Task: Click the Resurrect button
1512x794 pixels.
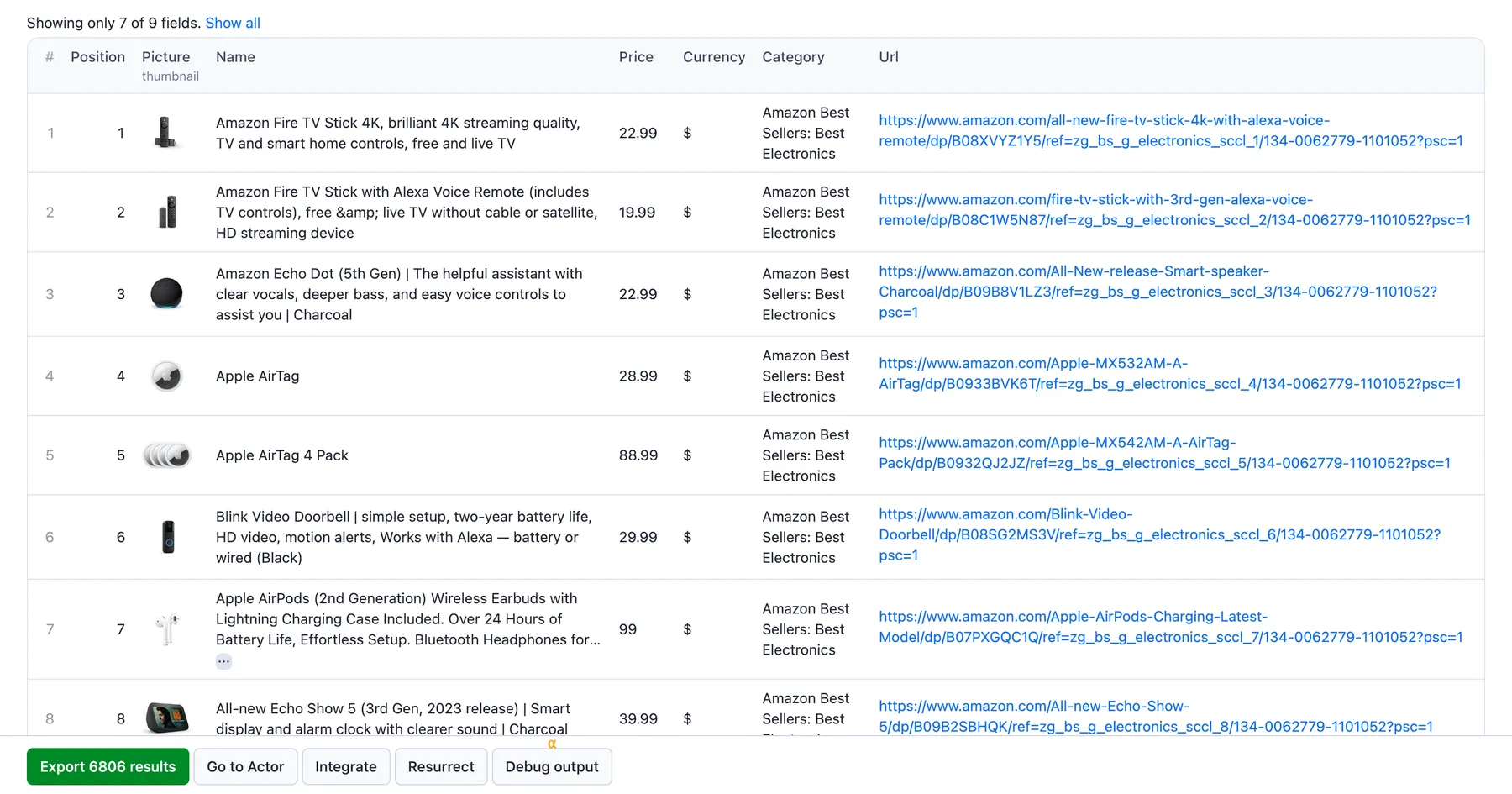Action: [x=441, y=766]
